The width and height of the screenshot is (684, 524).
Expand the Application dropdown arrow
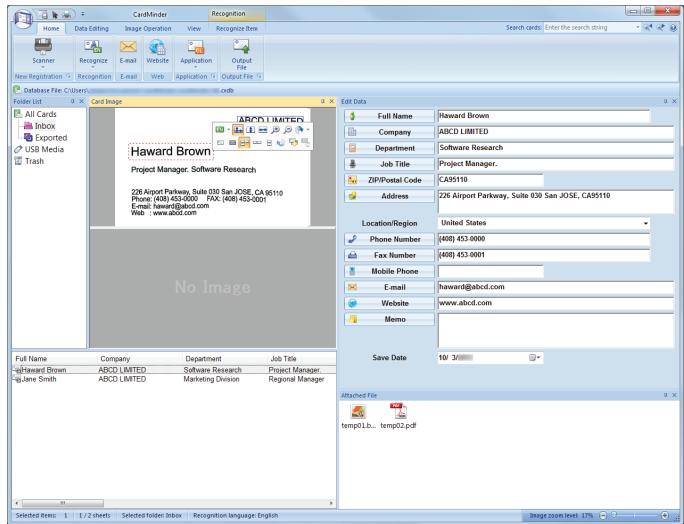point(196,68)
